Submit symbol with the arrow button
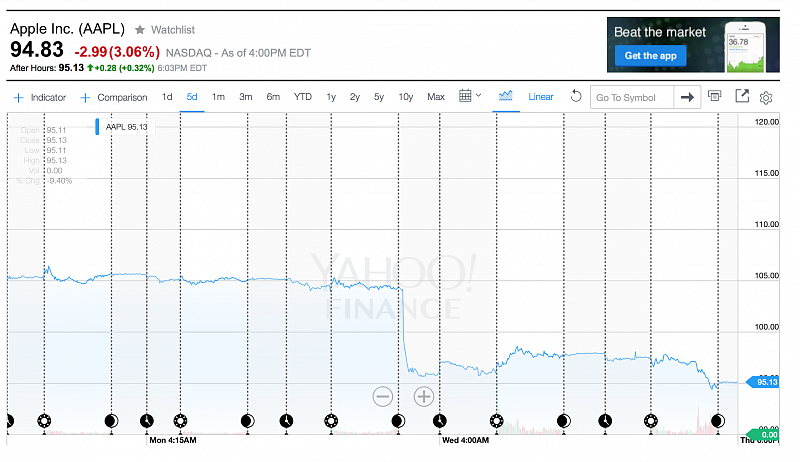 coord(686,97)
